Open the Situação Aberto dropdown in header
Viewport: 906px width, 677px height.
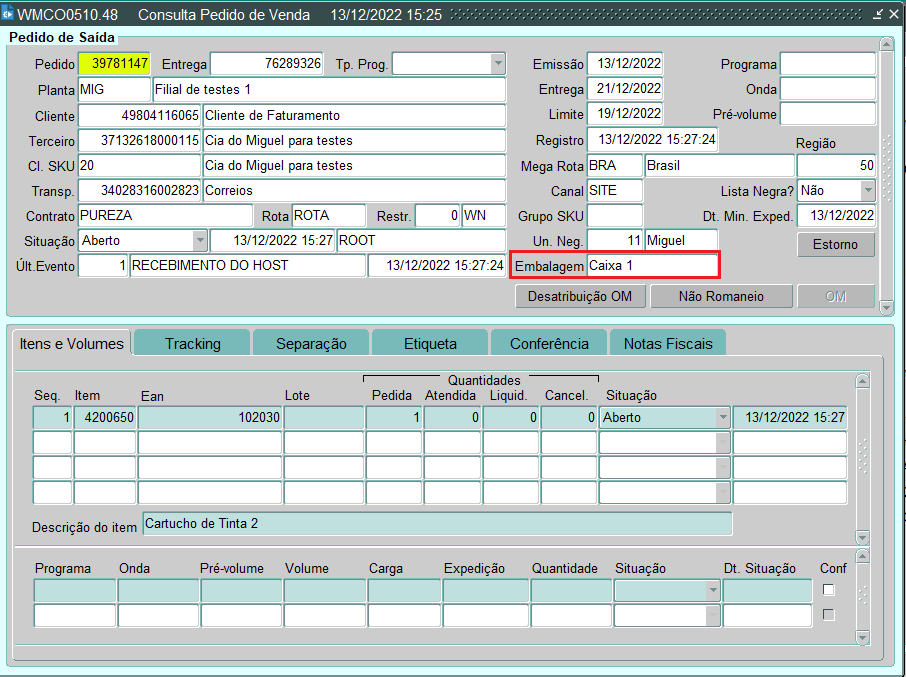coord(200,240)
